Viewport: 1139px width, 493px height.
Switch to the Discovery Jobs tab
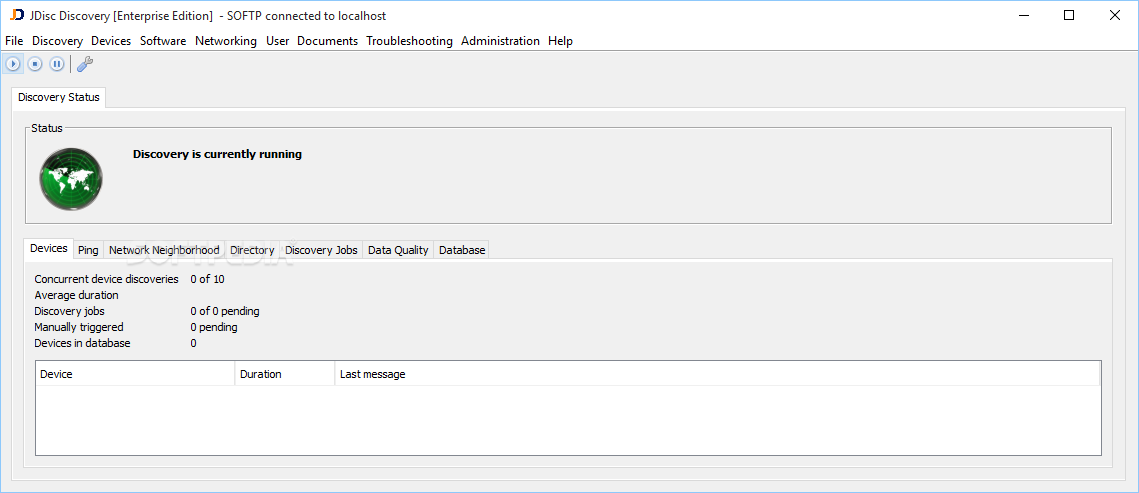pos(321,250)
